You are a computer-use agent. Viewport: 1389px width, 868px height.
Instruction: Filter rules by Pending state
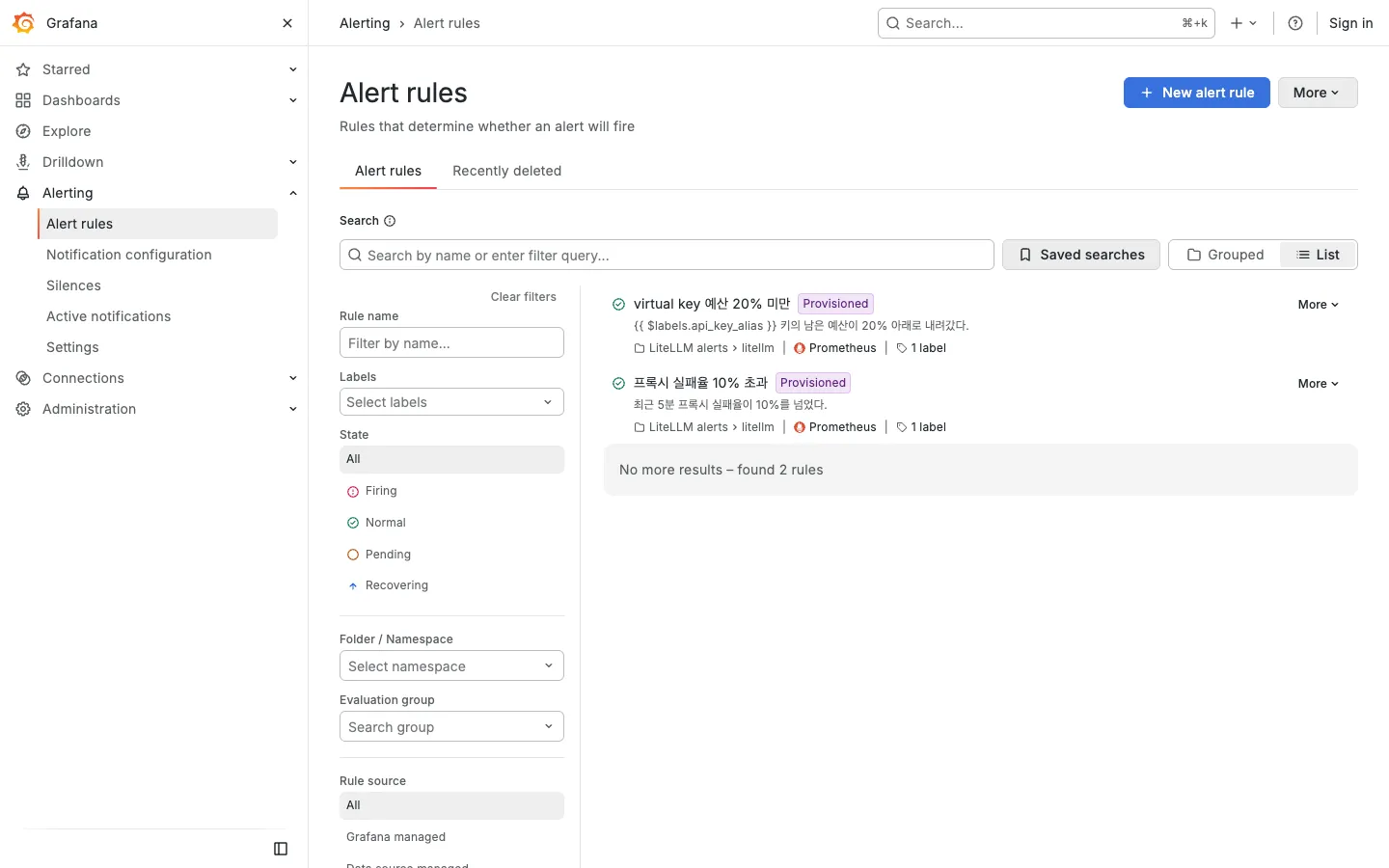point(451,555)
